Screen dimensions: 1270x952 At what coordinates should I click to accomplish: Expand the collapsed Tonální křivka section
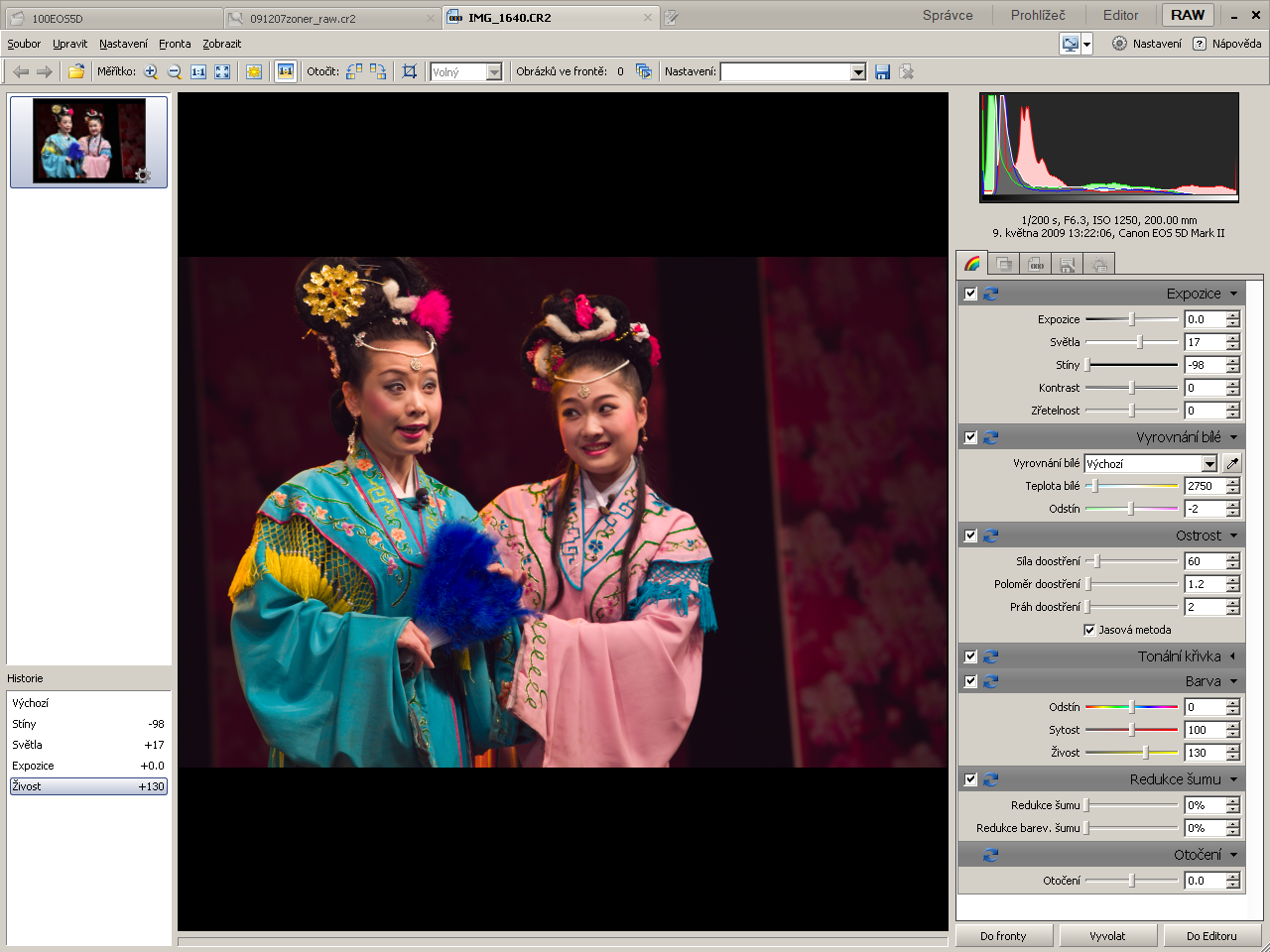click(1233, 656)
